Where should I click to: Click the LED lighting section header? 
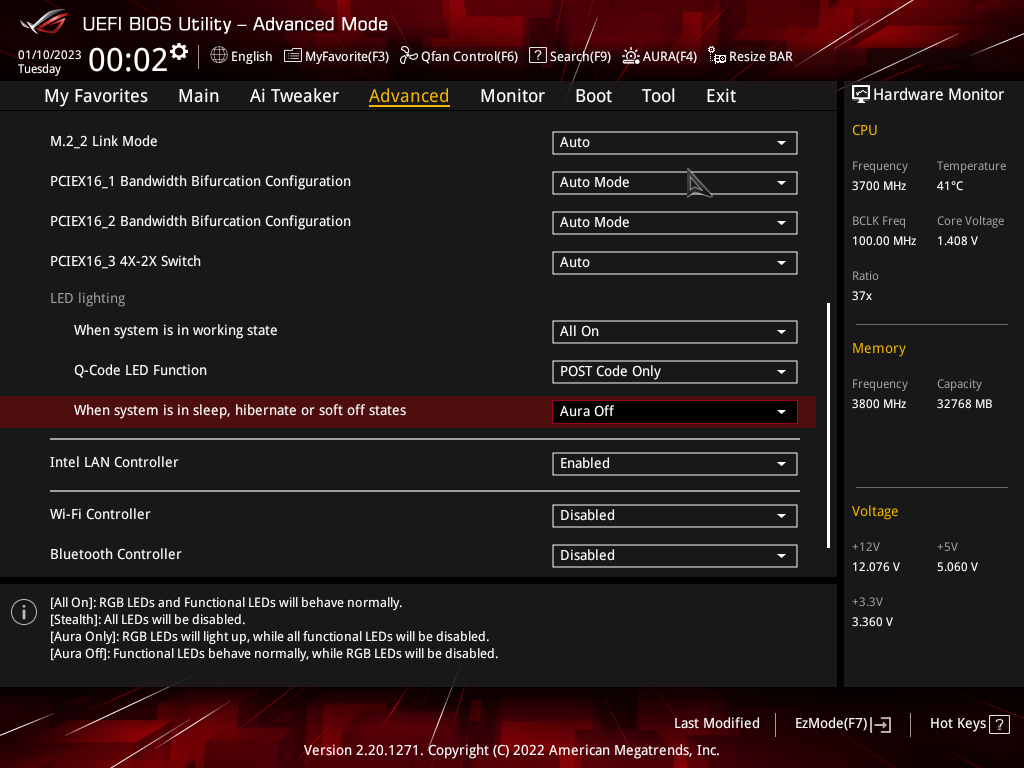coord(88,298)
